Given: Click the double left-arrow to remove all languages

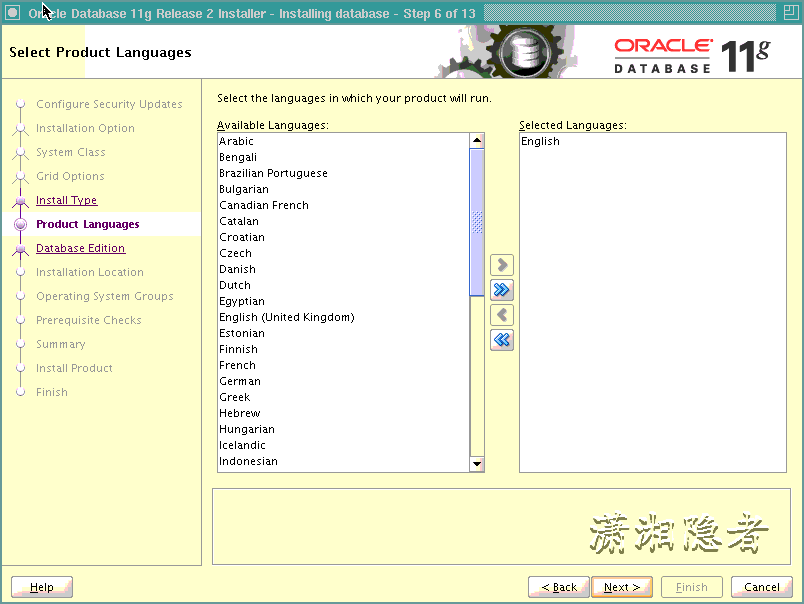Looking at the screenshot, I should 501,339.
